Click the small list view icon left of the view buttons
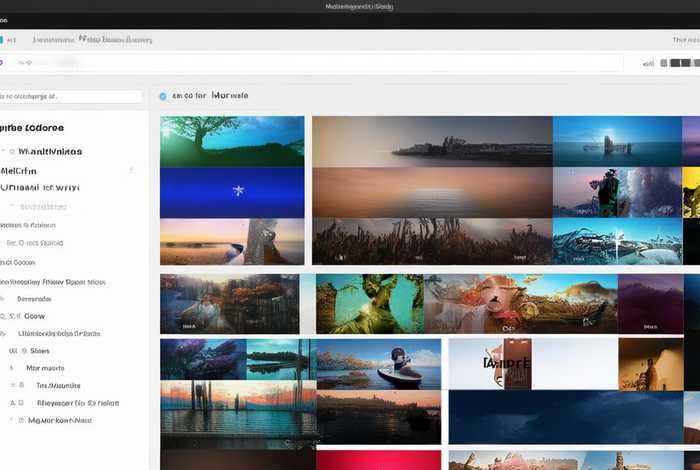Viewport: 700px width, 470px height. tap(648, 63)
